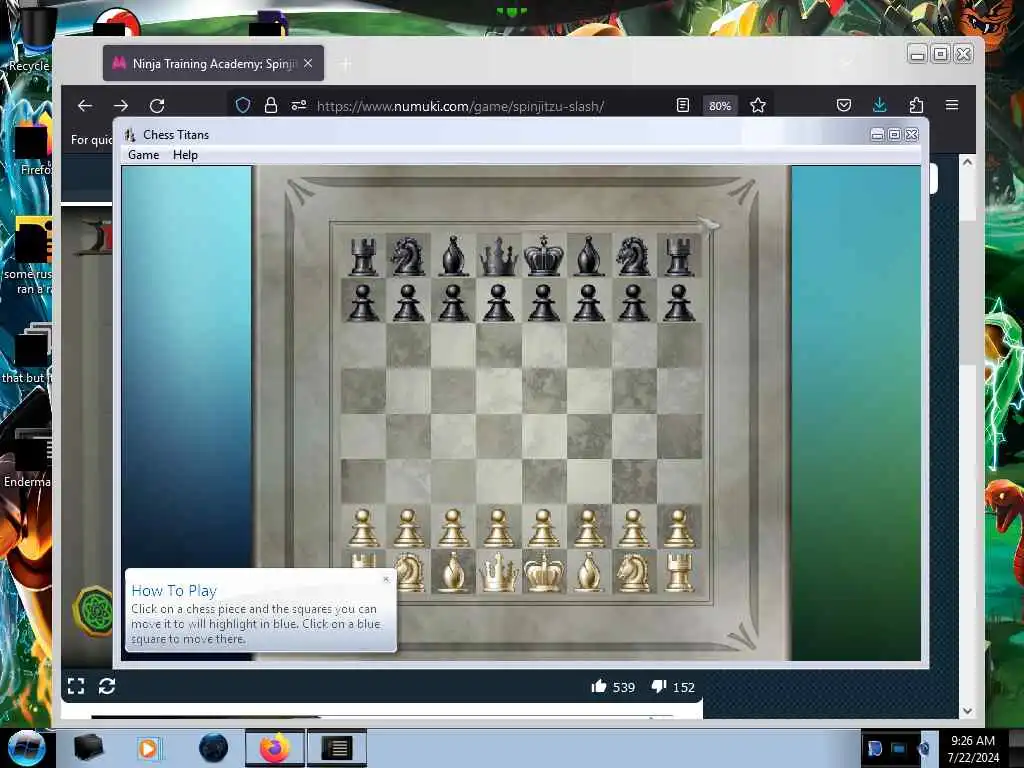Toggle fullscreen for the Numuki game
This screenshot has height=768, width=1024.
pos(76,686)
